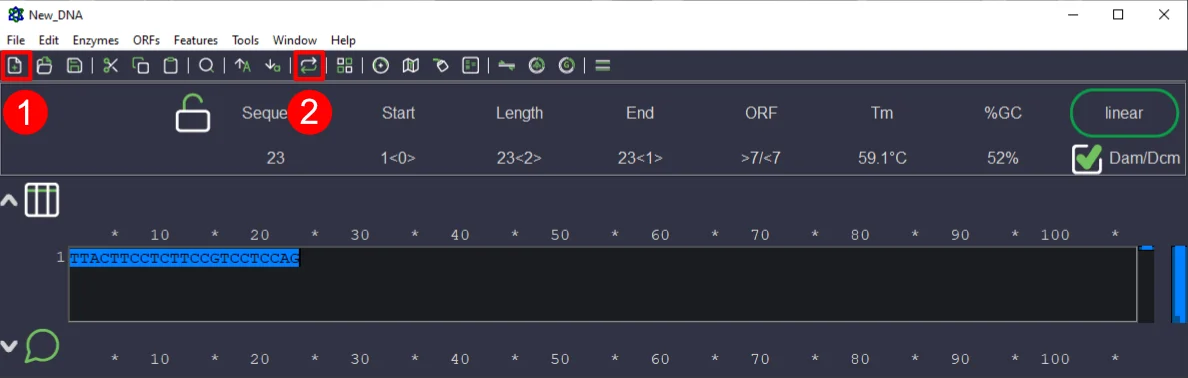This screenshot has height=378, width=1188.
Task: Expand the comments panel with the down chevron
Action: click(x=9, y=345)
